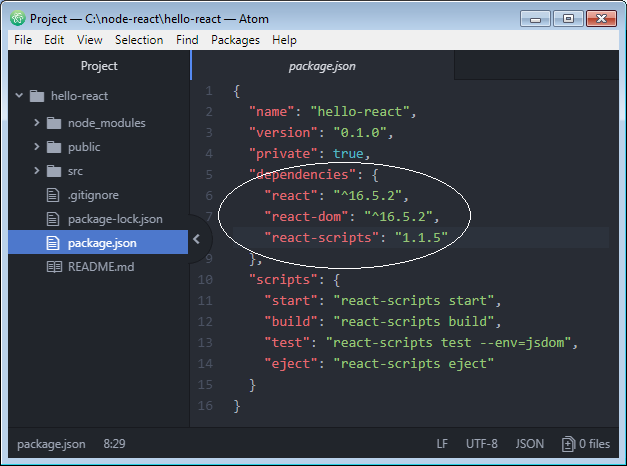Click the "hello-react" value in editor
The height and width of the screenshot is (466, 627).
coord(360,112)
